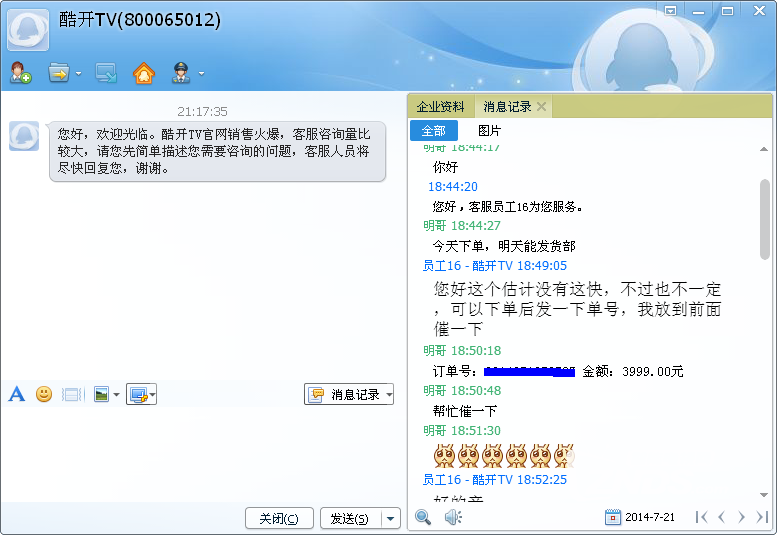Image resolution: width=777 pixels, height=535 pixels.
Task: Expand the send picture dropdown arrow
Action: [116, 395]
